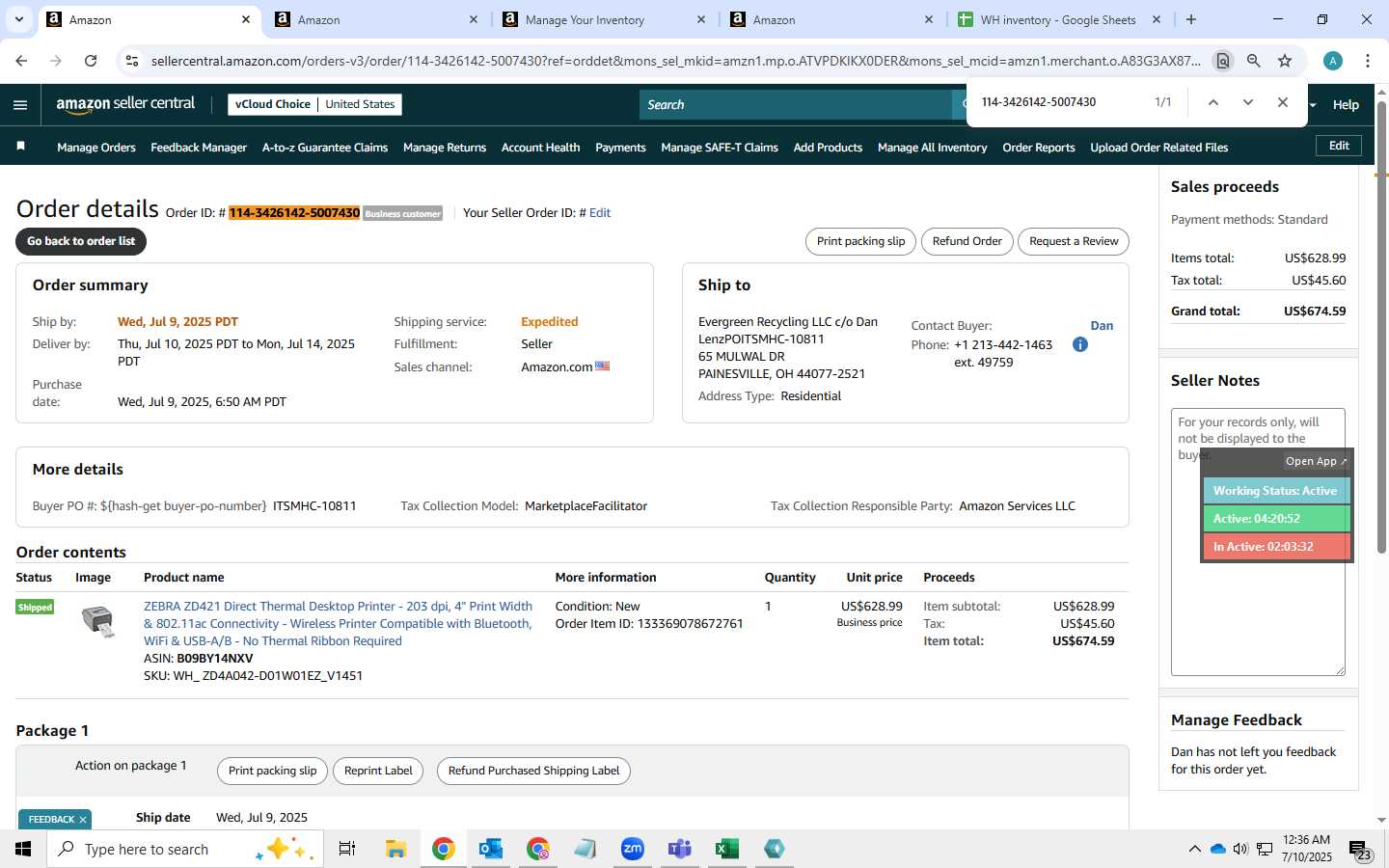Image resolution: width=1389 pixels, height=868 pixels.
Task: Click the browser back arrow
Action: (x=21, y=61)
